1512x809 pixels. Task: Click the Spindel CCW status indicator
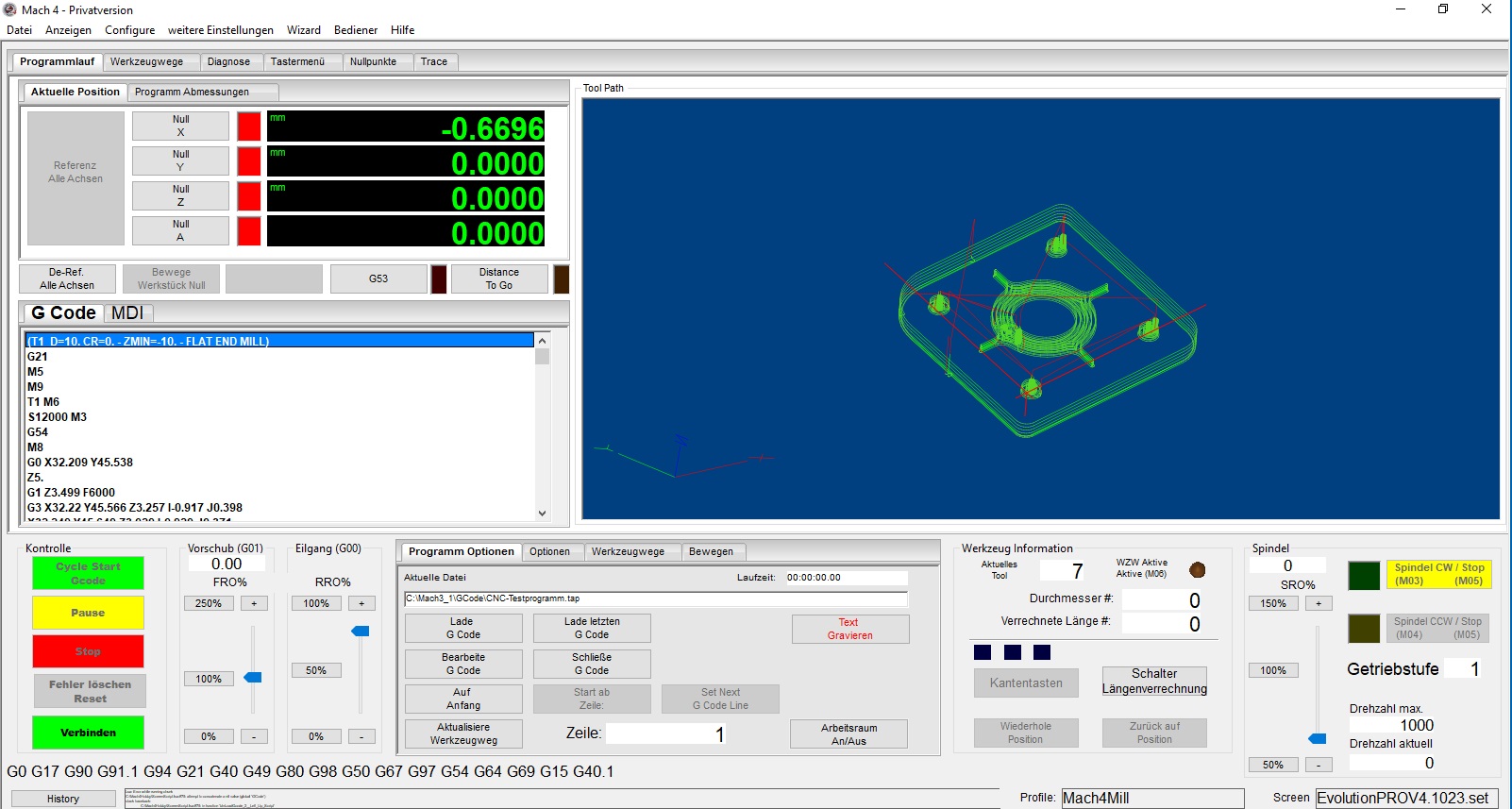coord(1364,629)
